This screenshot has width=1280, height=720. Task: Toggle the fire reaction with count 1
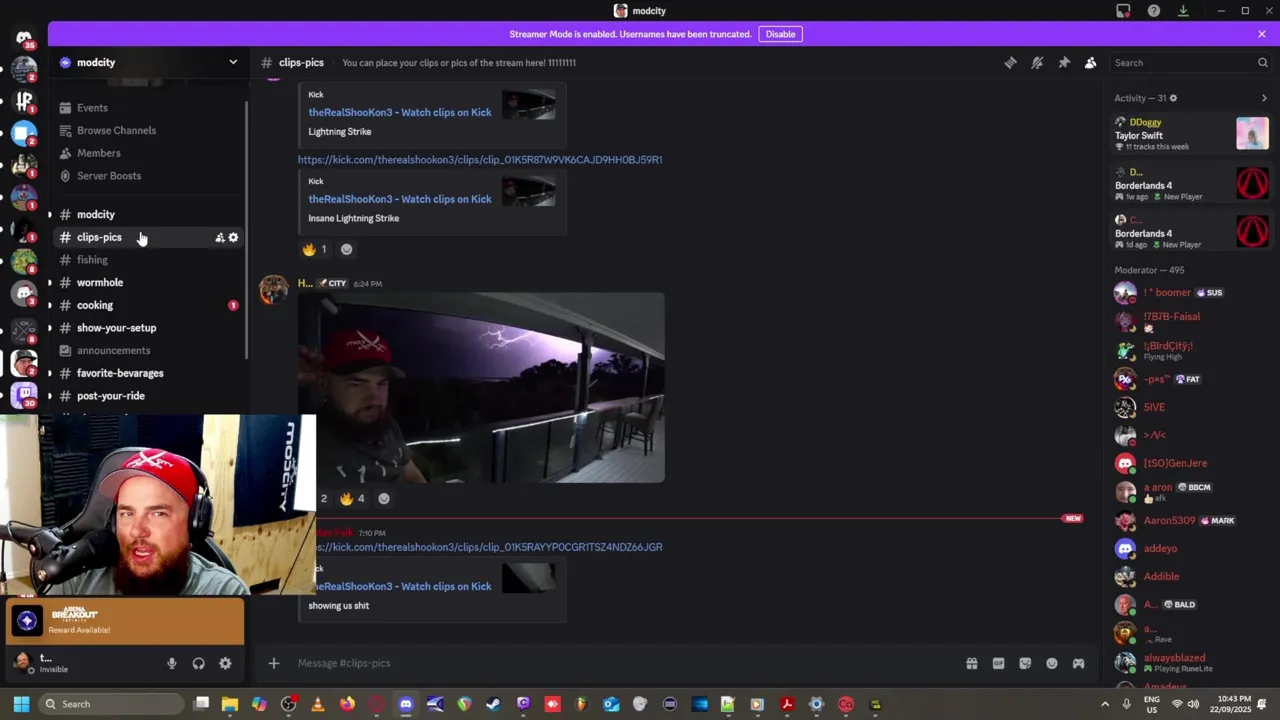point(315,249)
